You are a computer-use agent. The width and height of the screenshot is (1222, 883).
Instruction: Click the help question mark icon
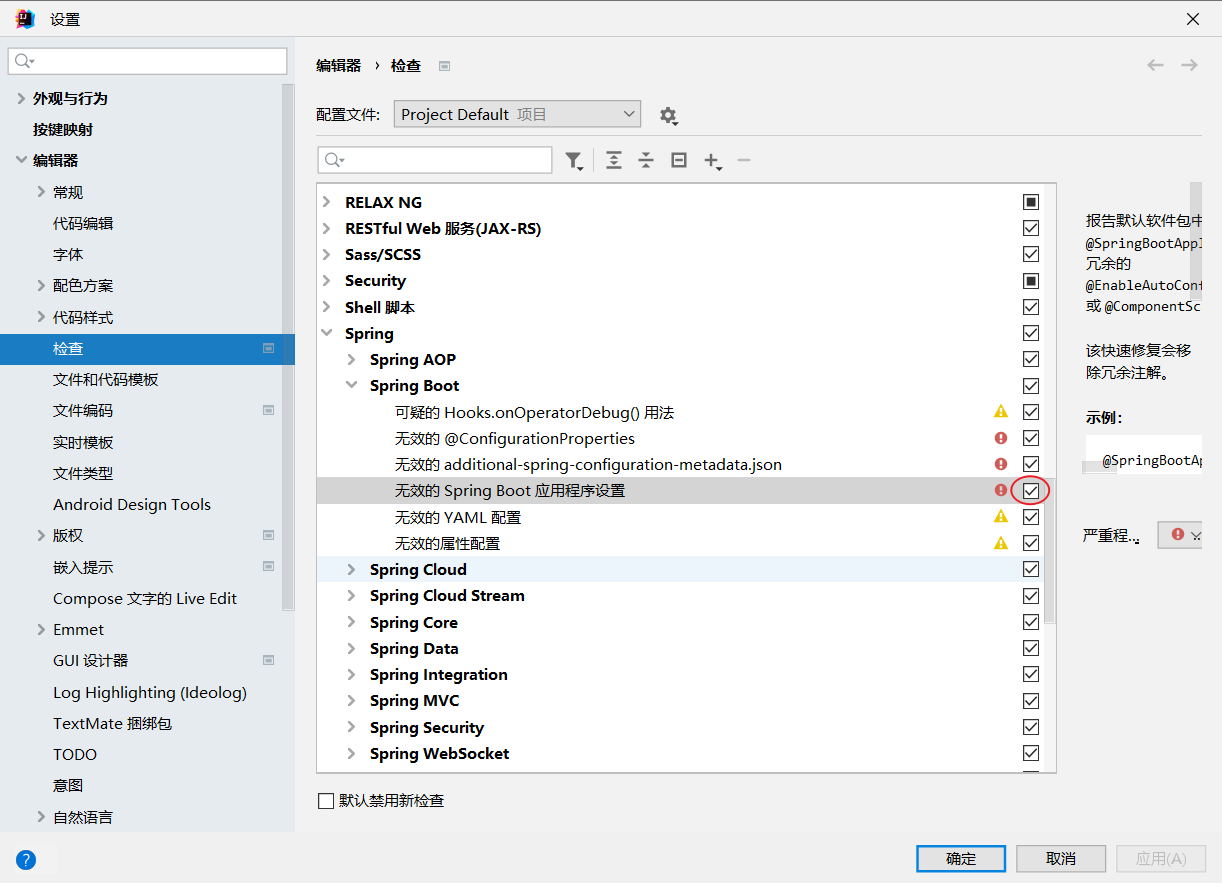pyautogui.click(x=26, y=859)
